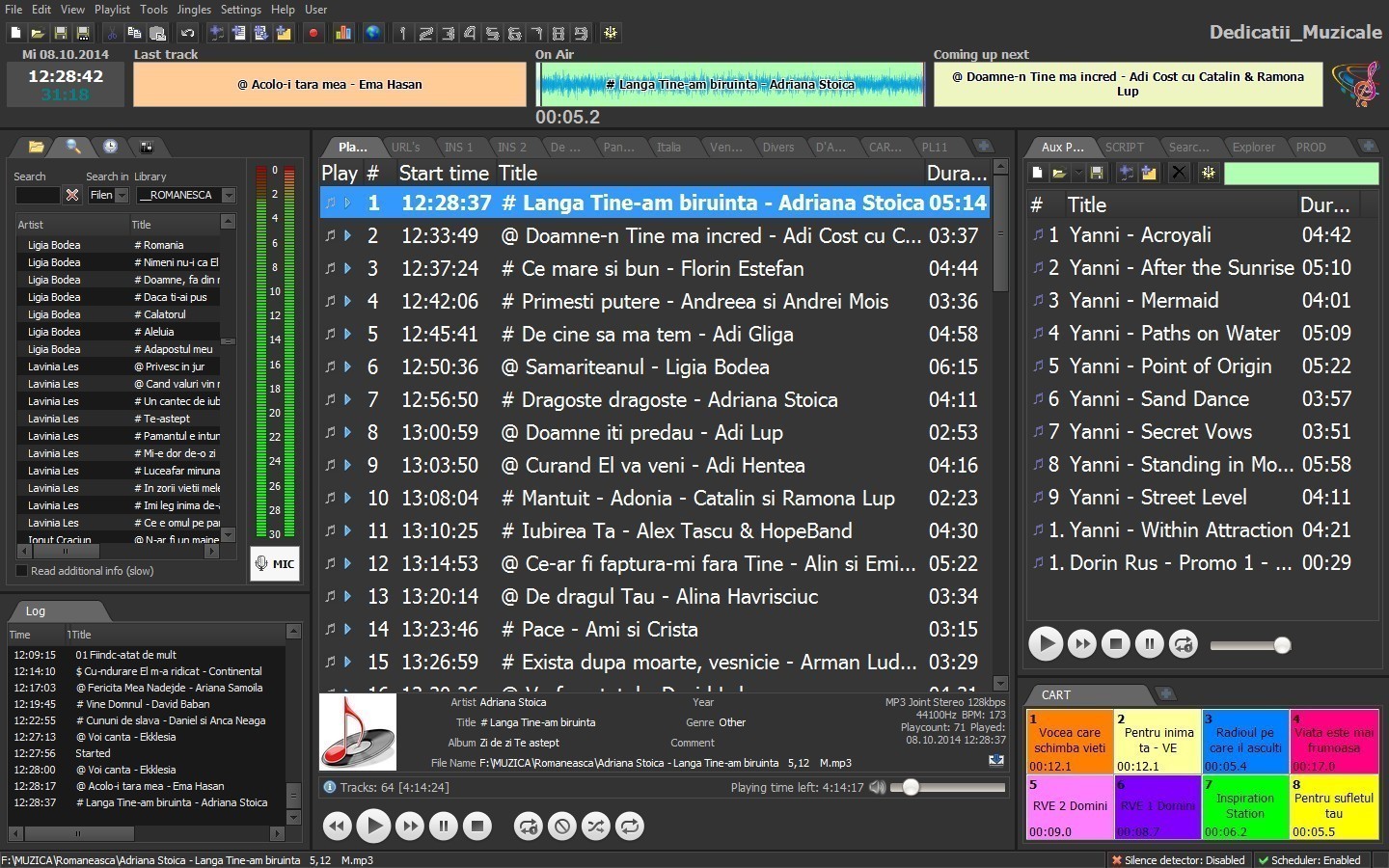Toggle the loop button in Aux player

[x=1183, y=644]
